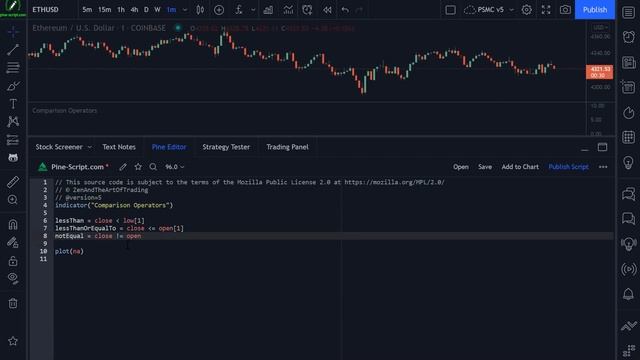
Task: Expand the Stock Screener dropdown arrow
Action: [x=89, y=147]
